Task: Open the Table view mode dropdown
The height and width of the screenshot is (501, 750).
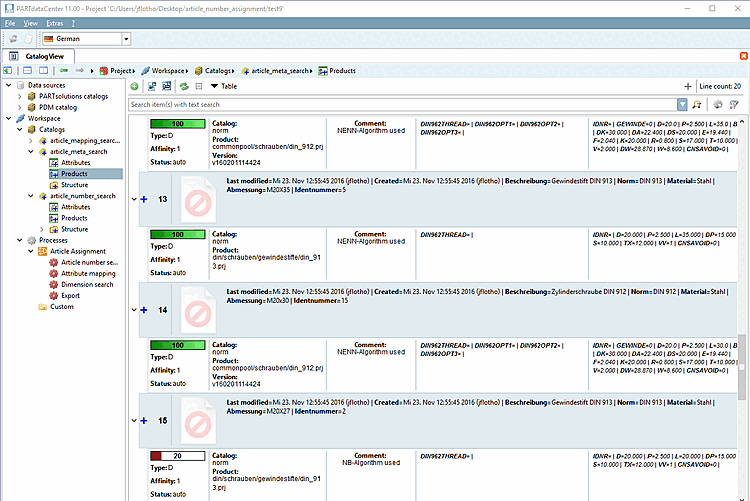Action: tap(223, 87)
